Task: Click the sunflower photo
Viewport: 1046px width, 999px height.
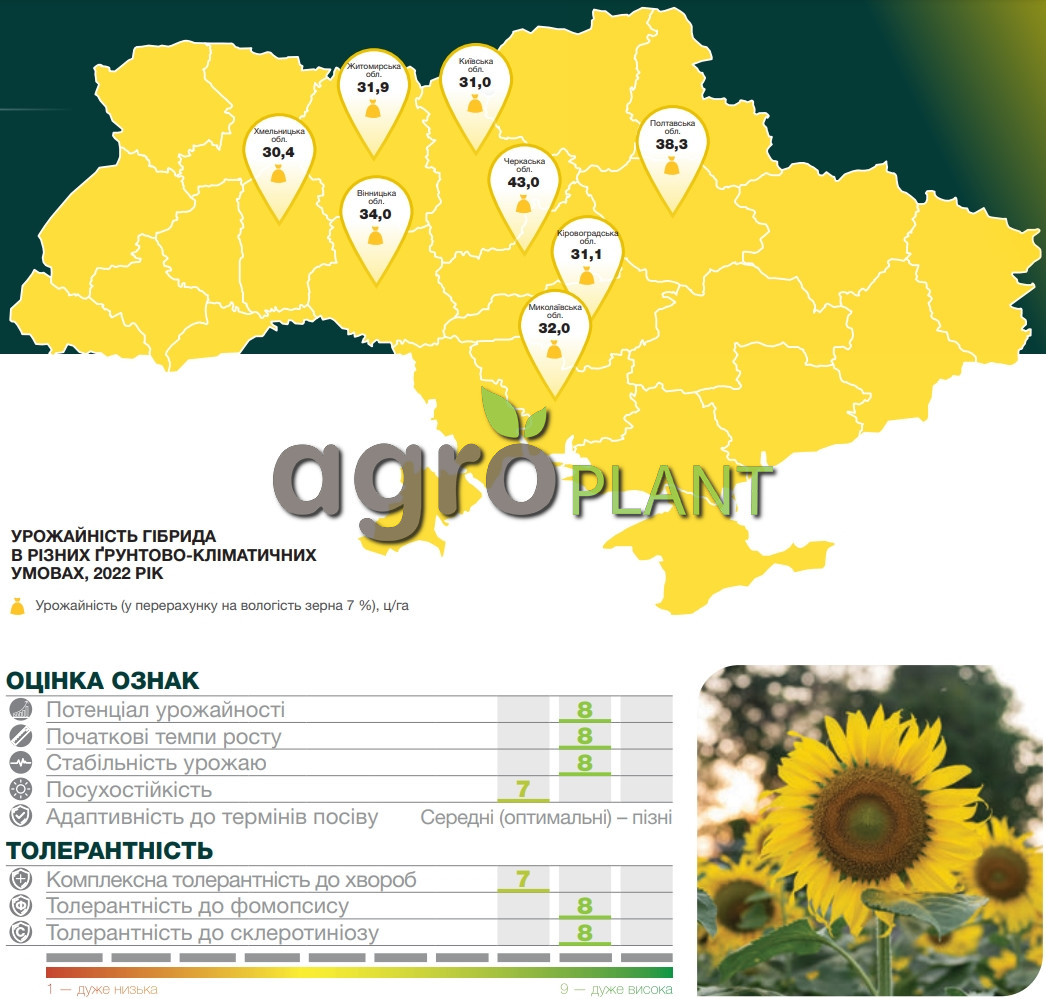Action: click(x=869, y=830)
